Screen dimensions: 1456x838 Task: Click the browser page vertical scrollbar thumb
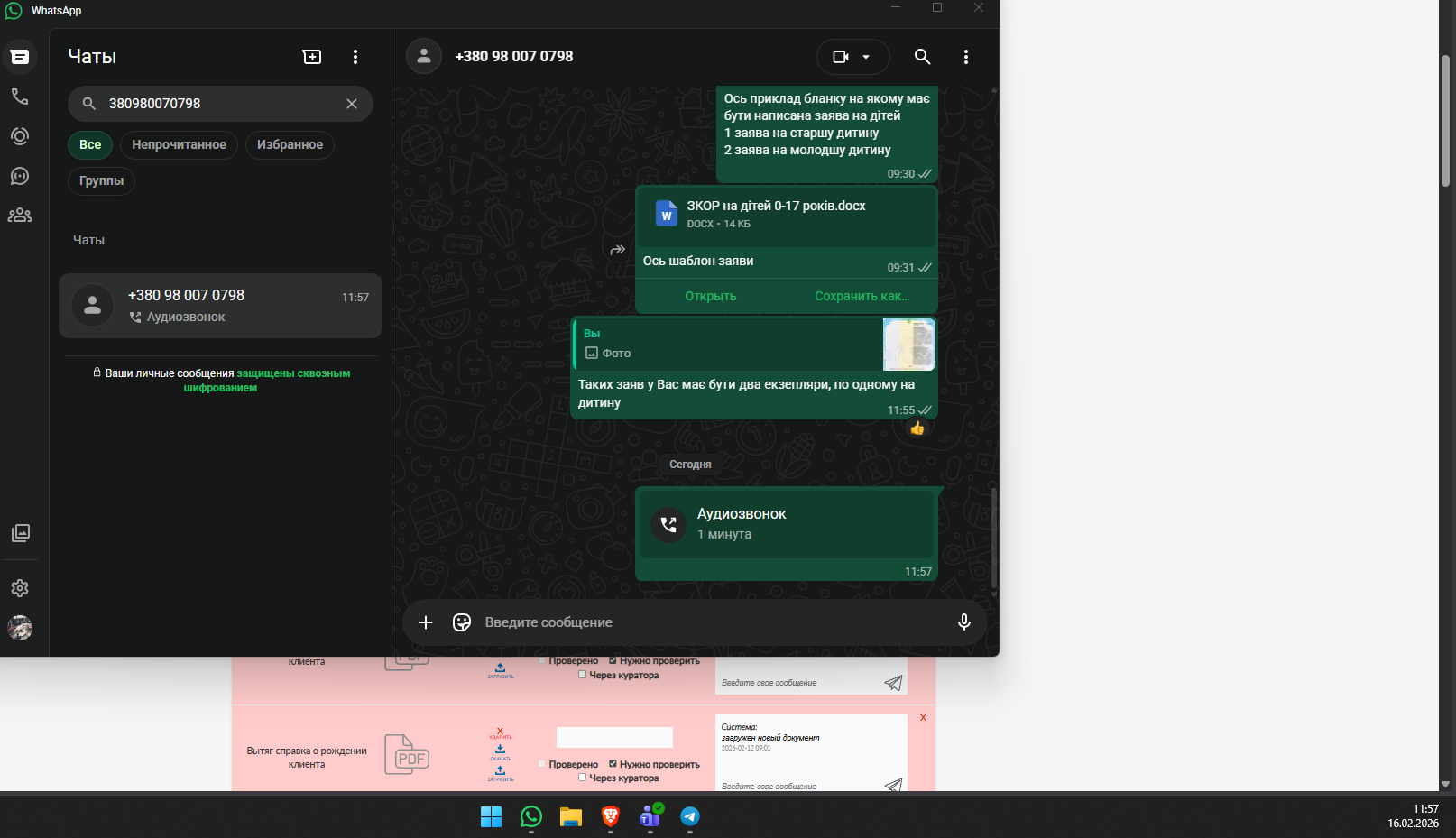pyautogui.click(x=1445, y=120)
